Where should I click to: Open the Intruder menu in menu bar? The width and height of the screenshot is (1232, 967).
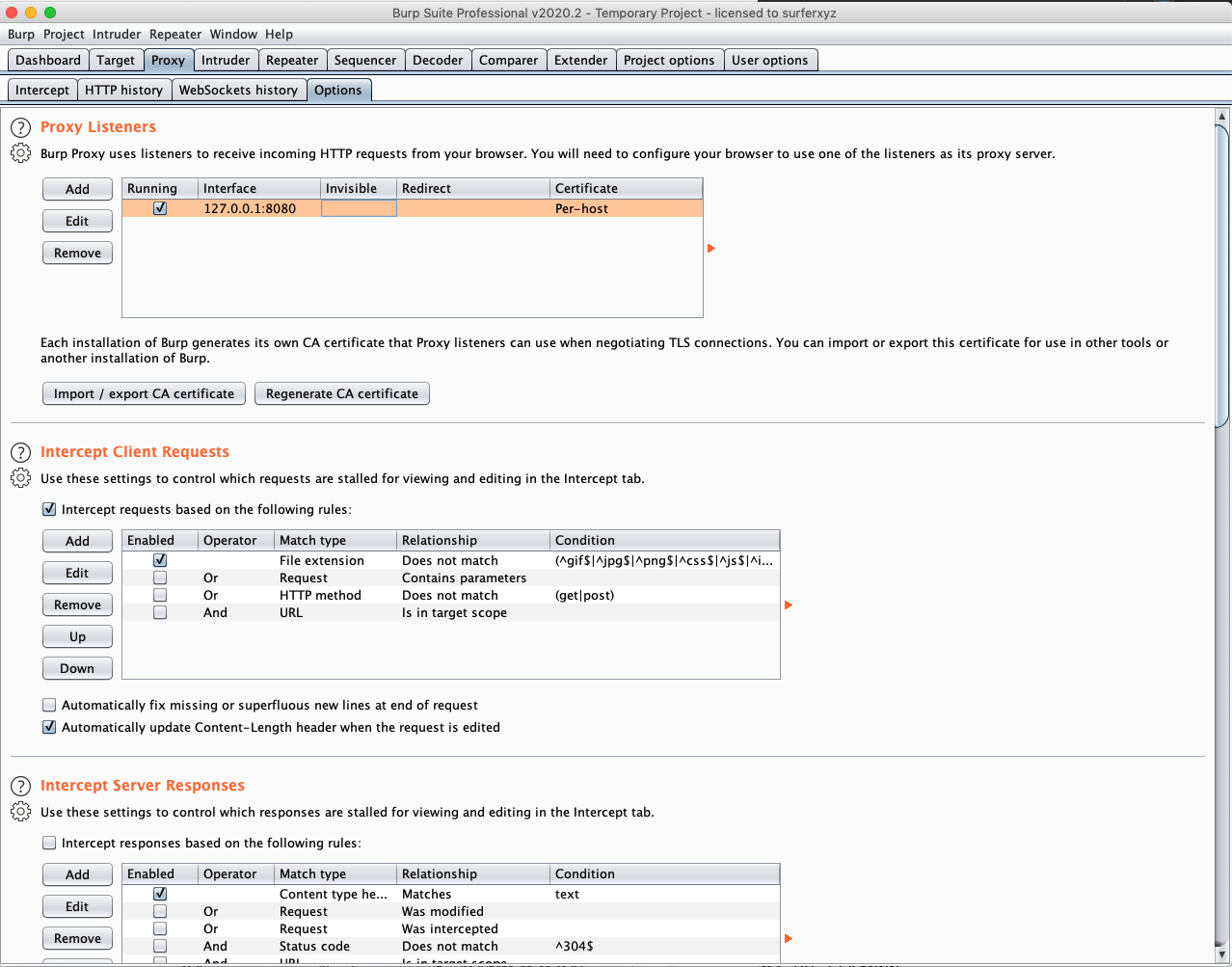[117, 34]
